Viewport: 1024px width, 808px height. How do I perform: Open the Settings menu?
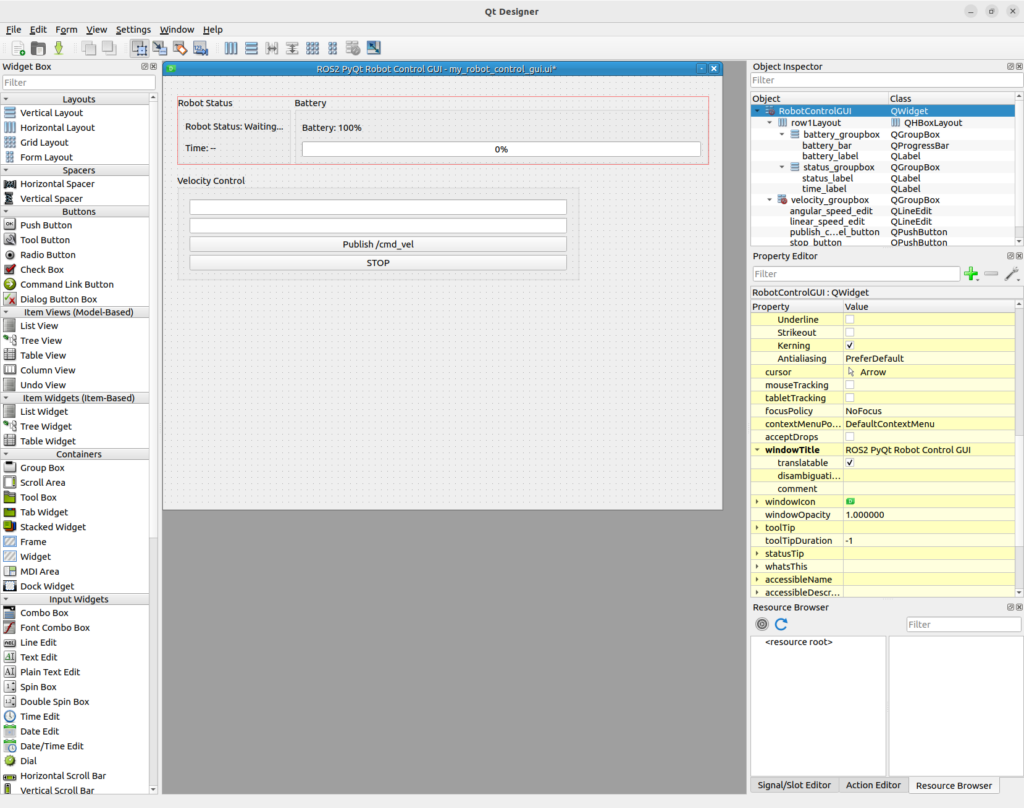(133, 29)
